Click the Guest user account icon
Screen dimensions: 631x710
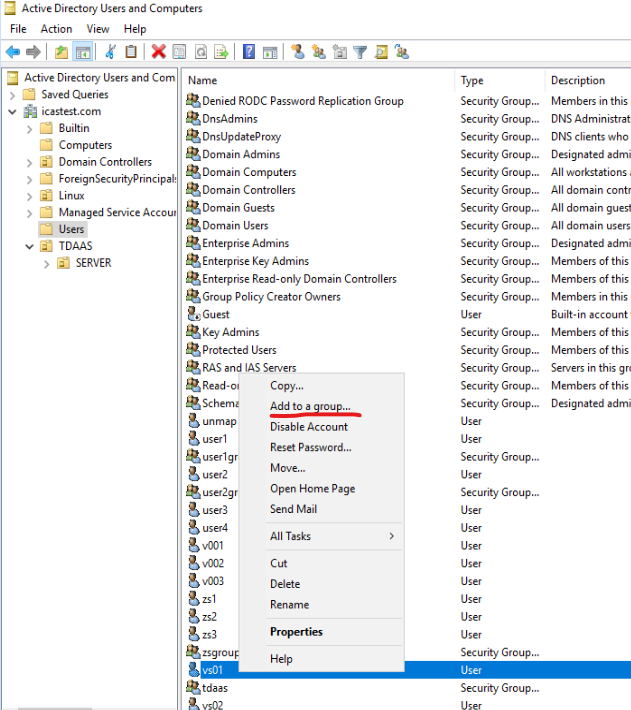tap(194, 314)
